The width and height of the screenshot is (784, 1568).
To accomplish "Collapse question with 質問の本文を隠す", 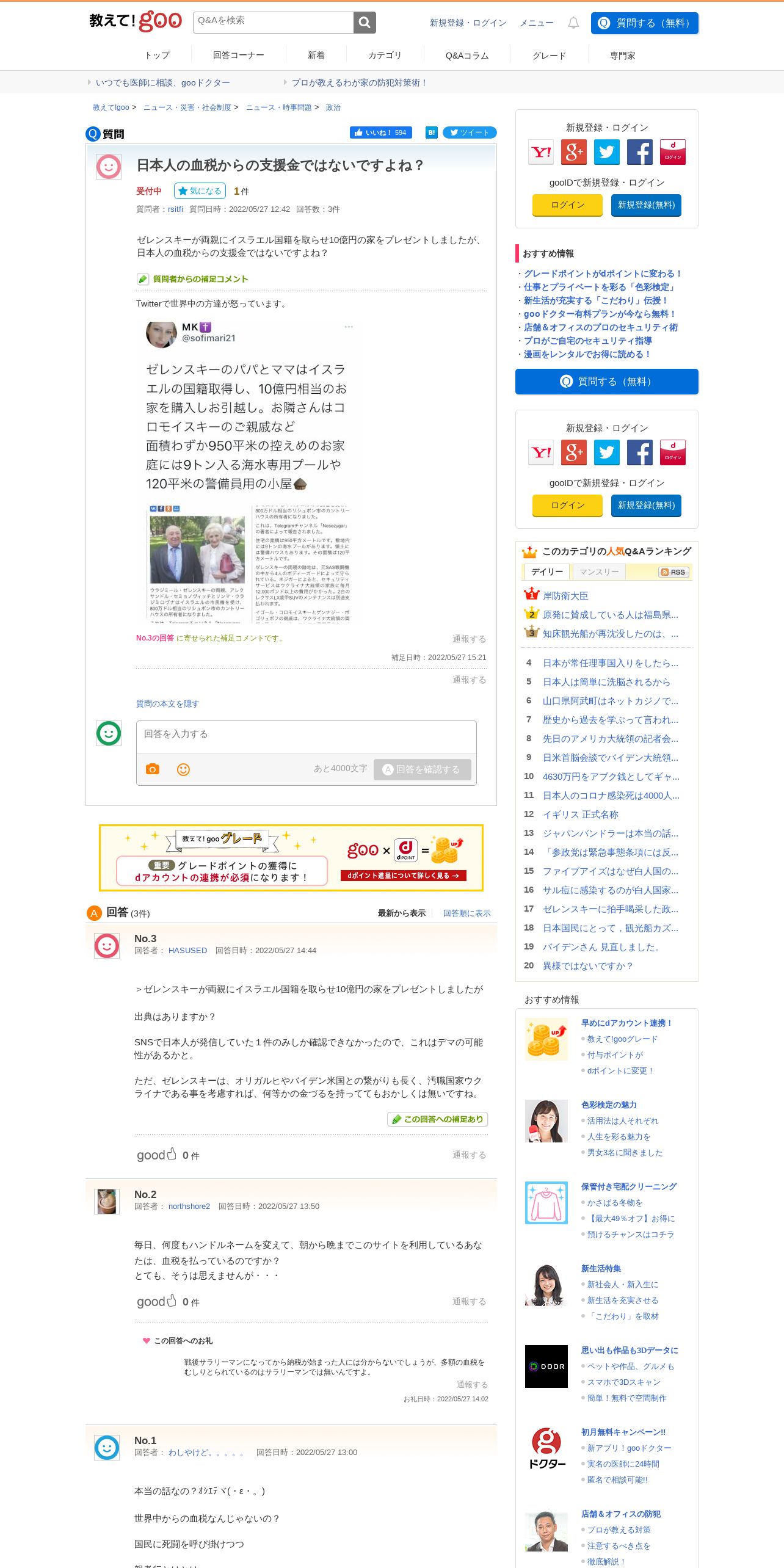I will [167, 703].
